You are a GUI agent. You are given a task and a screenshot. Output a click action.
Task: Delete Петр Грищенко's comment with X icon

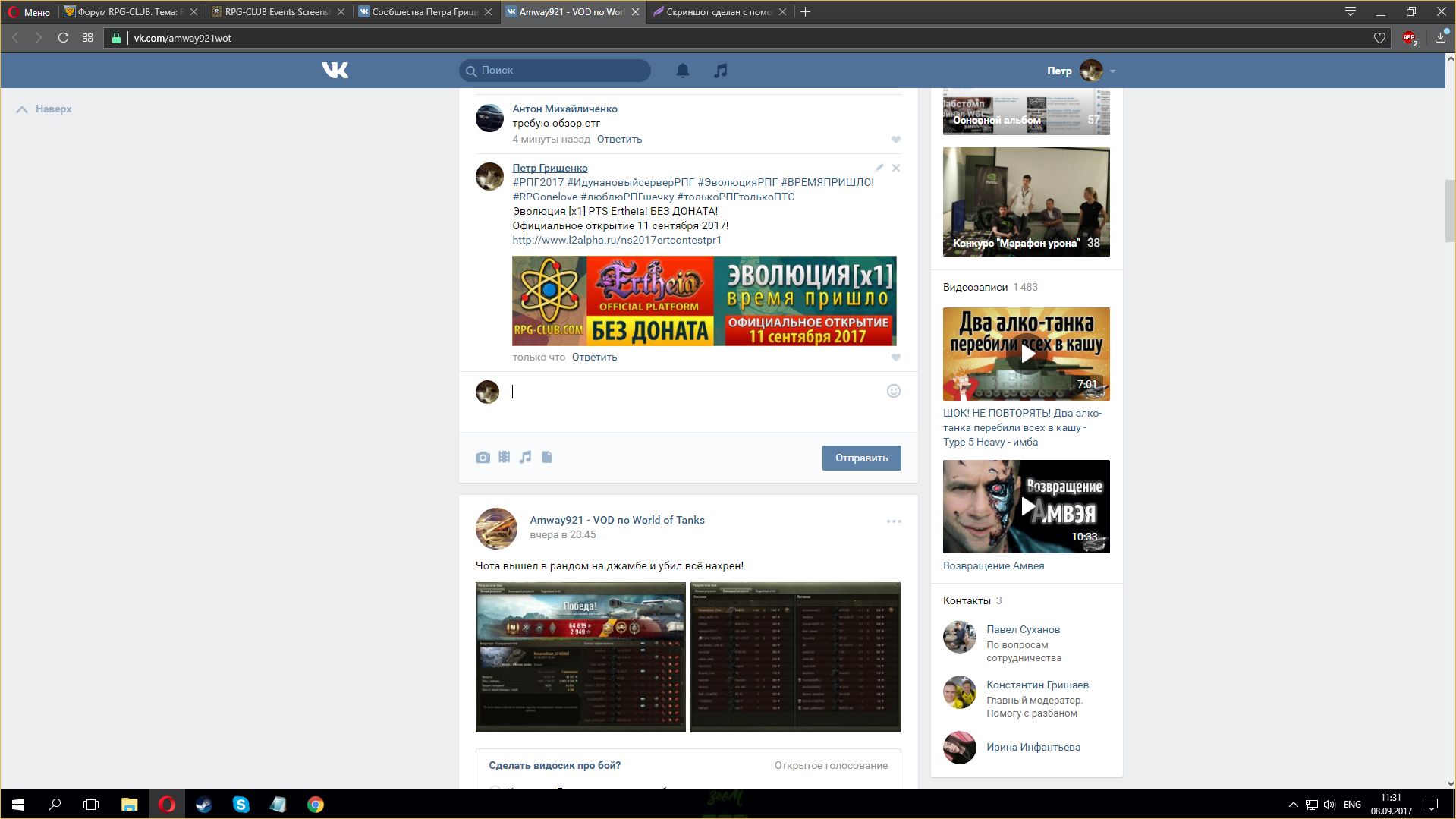click(896, 168)
